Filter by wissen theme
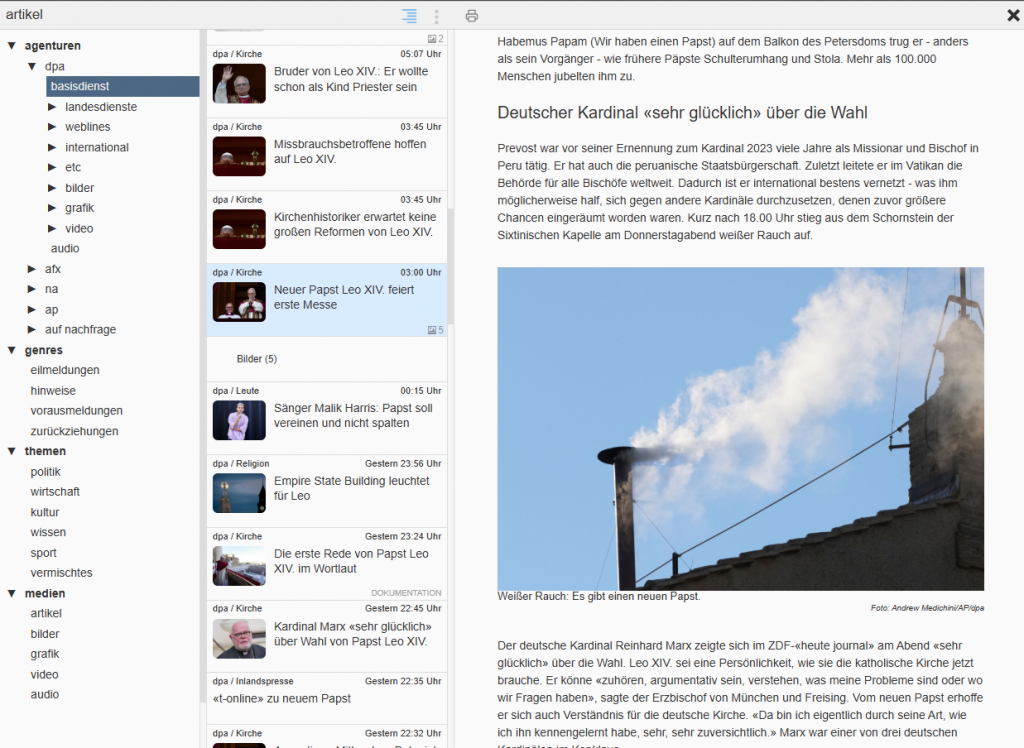This screenshot has width=1024, height=748. point(48,532)
